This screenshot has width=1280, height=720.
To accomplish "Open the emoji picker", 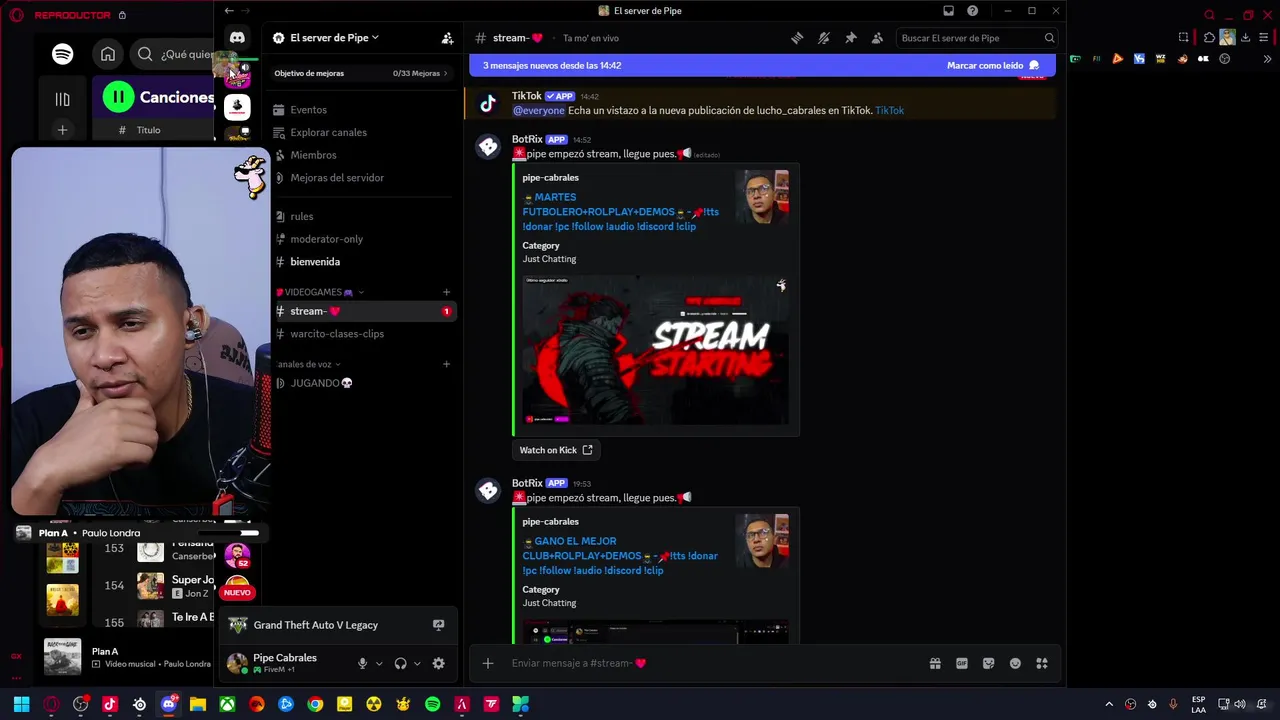I will click(1015, 663).
